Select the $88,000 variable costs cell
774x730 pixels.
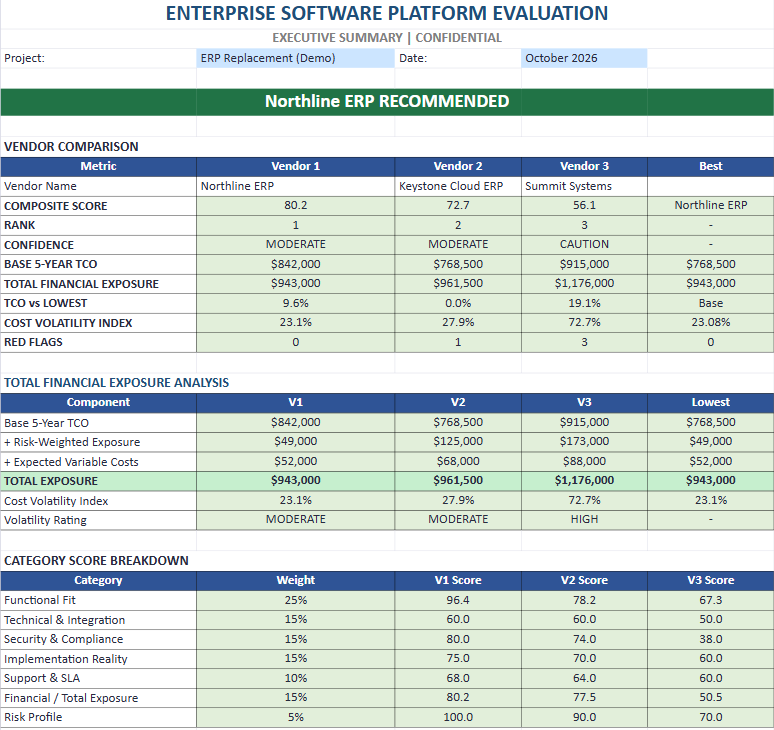584,461
